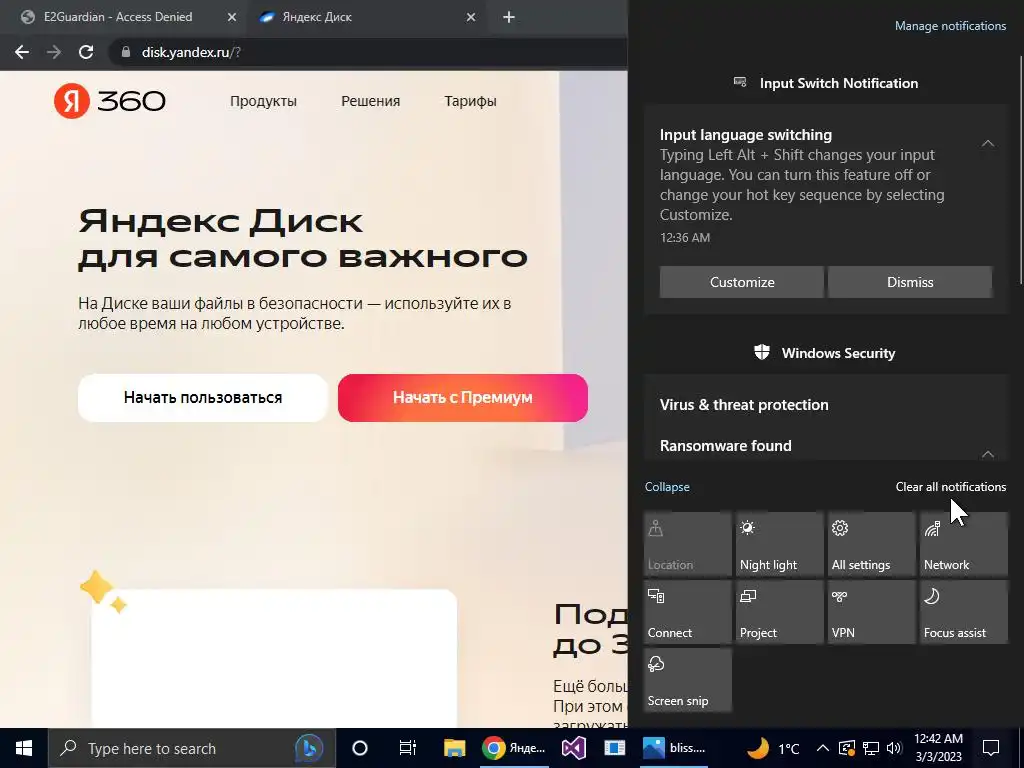Click the Yandex 360 logo
Viewport: 1024px width, 768px height.
(110, 101)
